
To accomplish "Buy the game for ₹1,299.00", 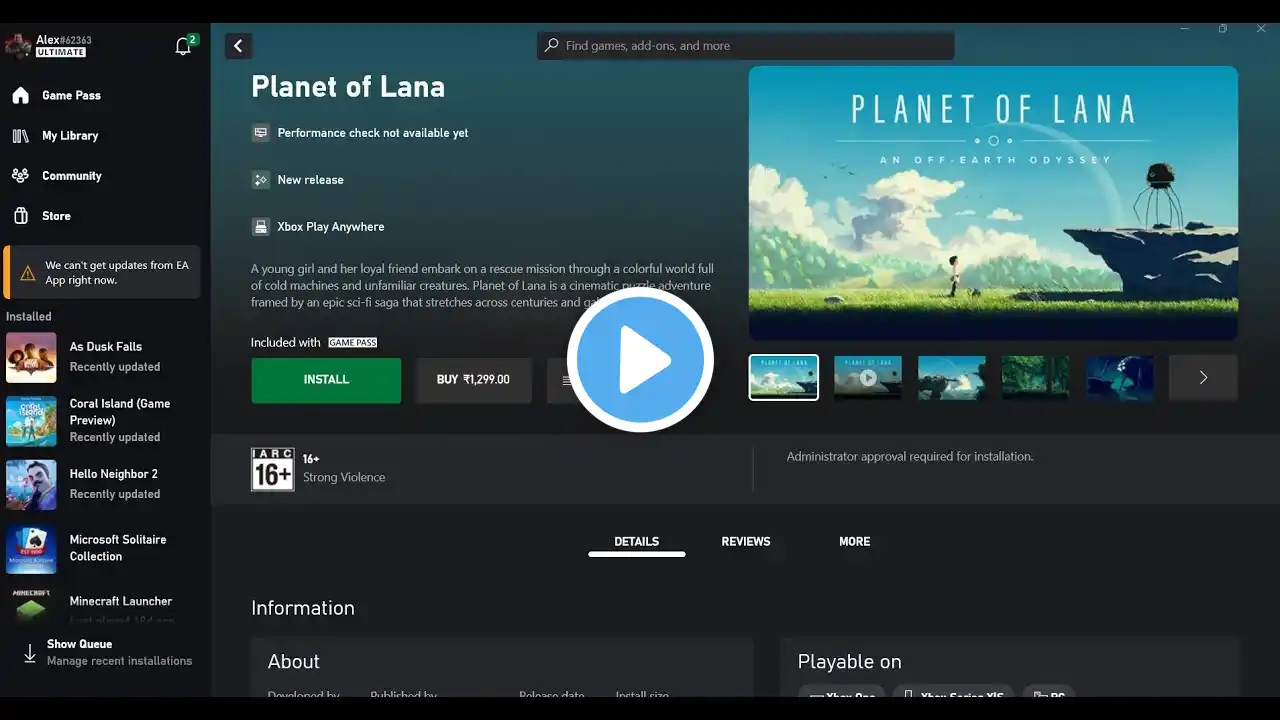I will (x=473, y=380).
